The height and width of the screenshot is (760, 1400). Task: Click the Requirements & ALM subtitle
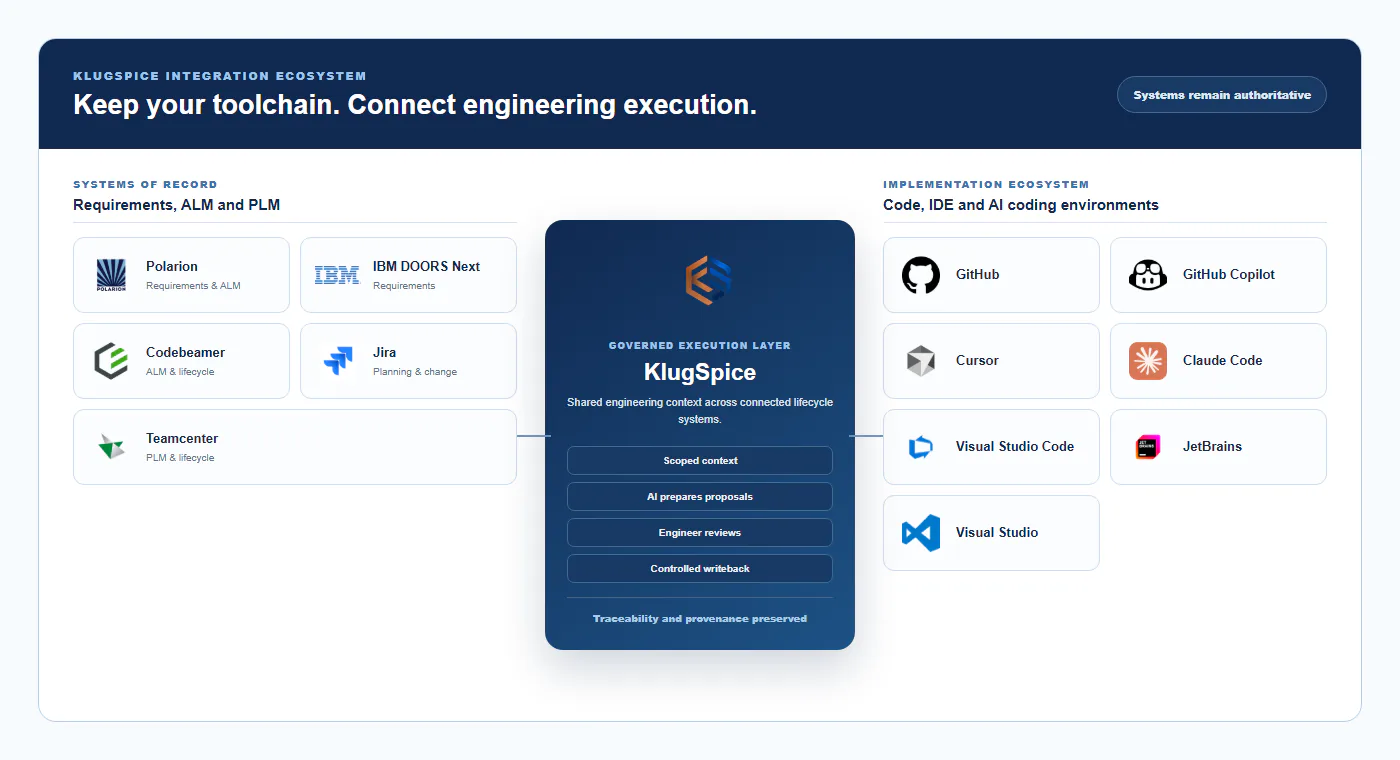(193, 286)
